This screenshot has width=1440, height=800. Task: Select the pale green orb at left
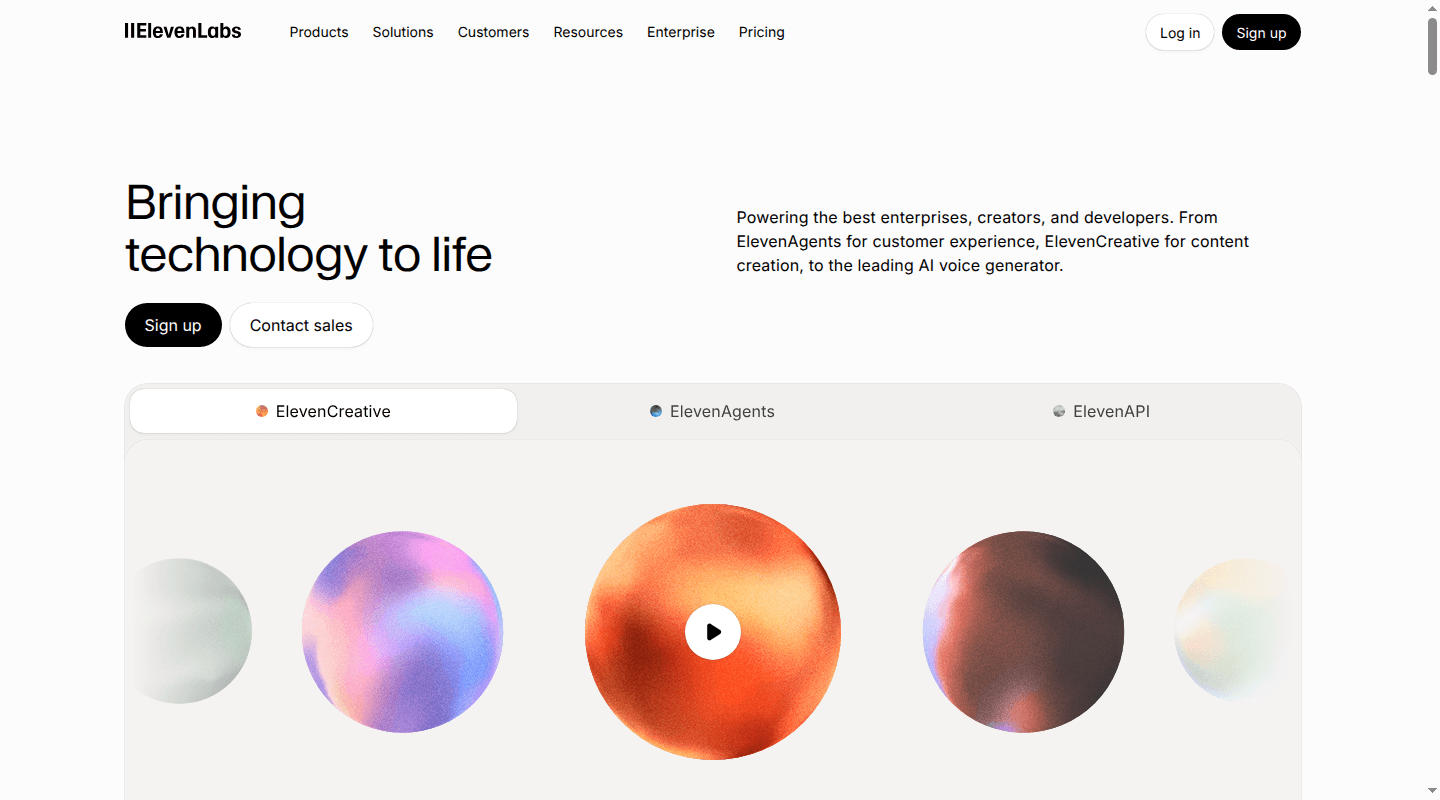point(190,631)
